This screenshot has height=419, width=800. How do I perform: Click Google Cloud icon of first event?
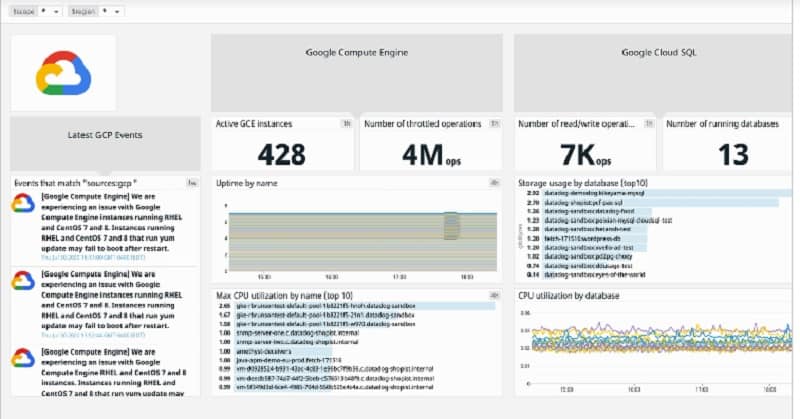click(23, 203)
